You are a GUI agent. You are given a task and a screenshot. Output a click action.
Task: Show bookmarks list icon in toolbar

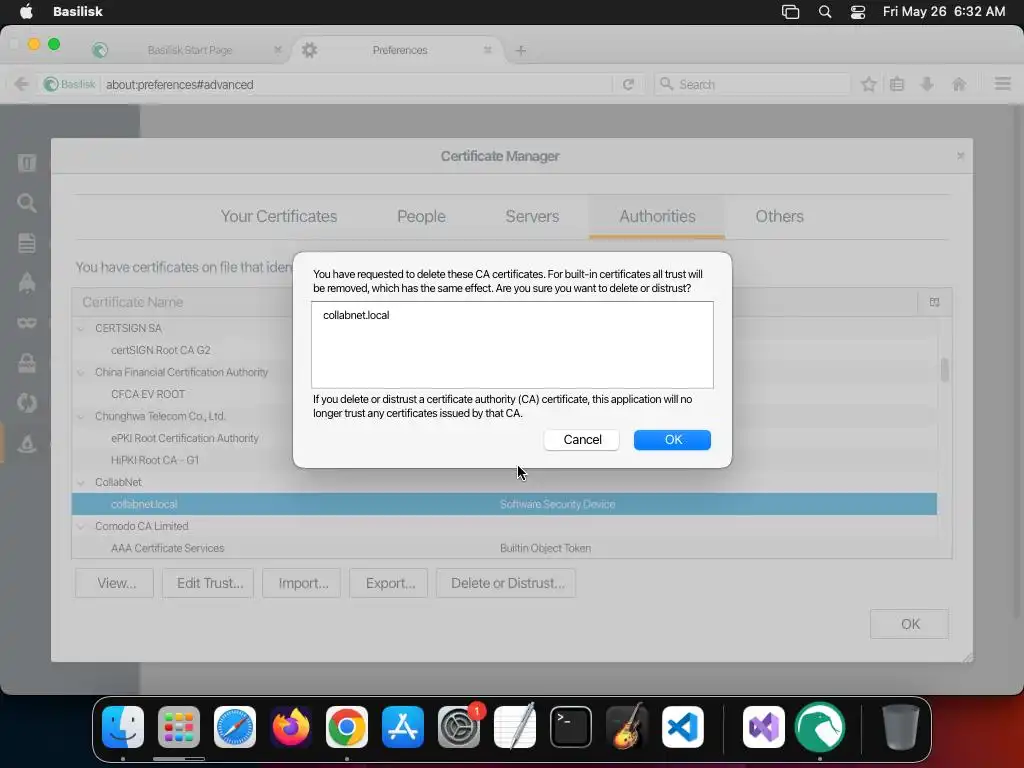(897, 84)
